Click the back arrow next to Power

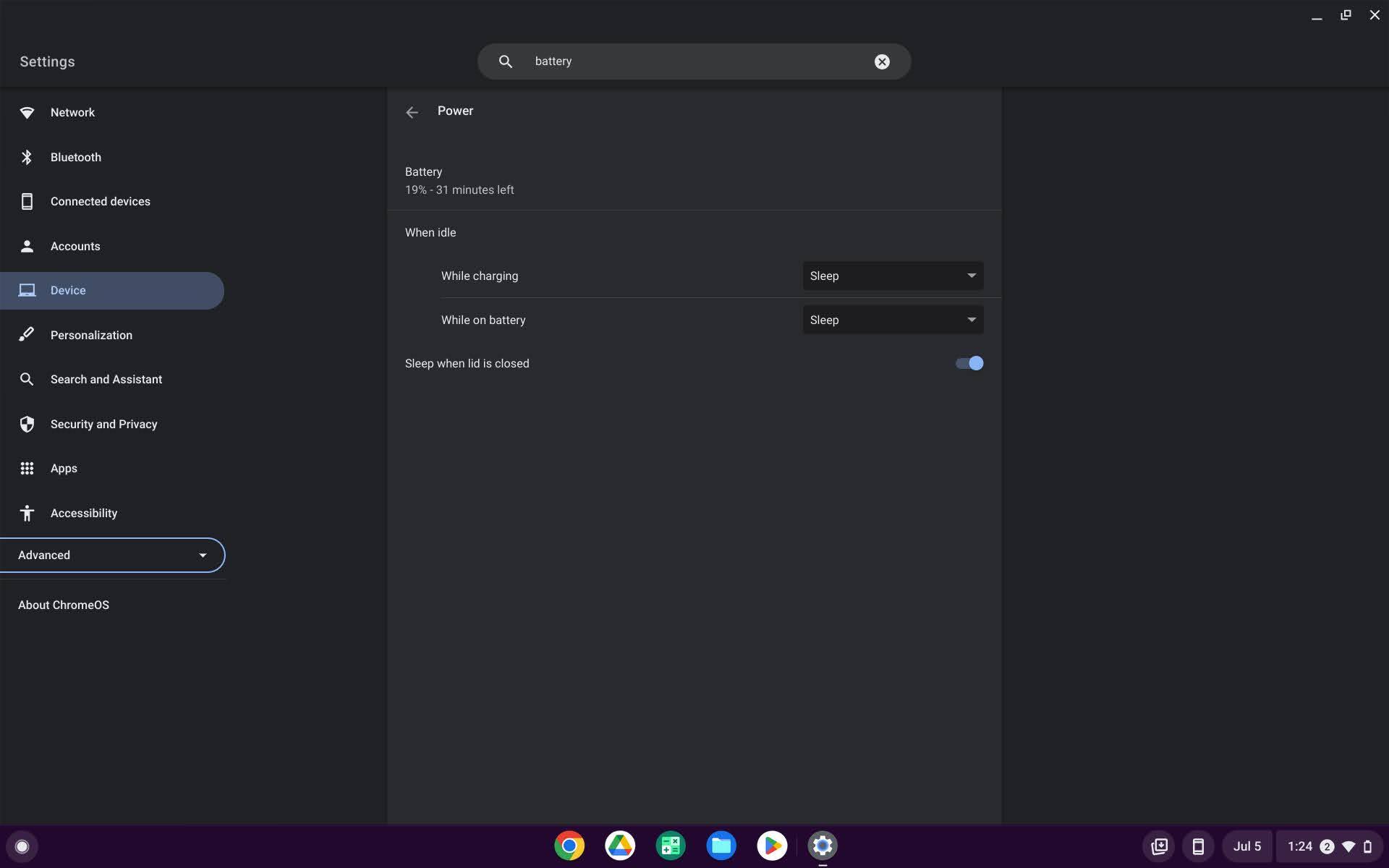click(x=412, y=112)
